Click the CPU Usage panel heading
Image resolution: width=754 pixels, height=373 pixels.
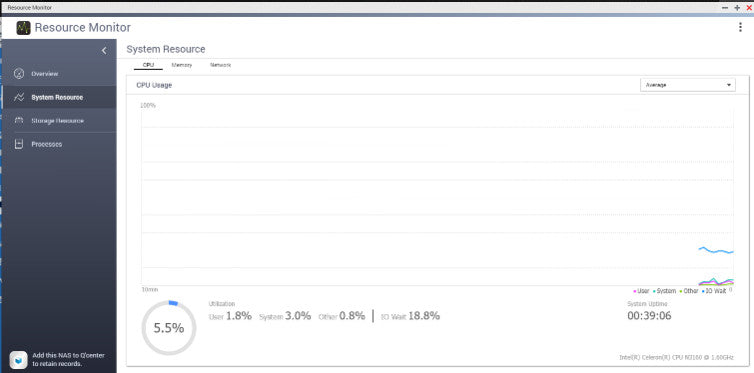pos(154,85)
